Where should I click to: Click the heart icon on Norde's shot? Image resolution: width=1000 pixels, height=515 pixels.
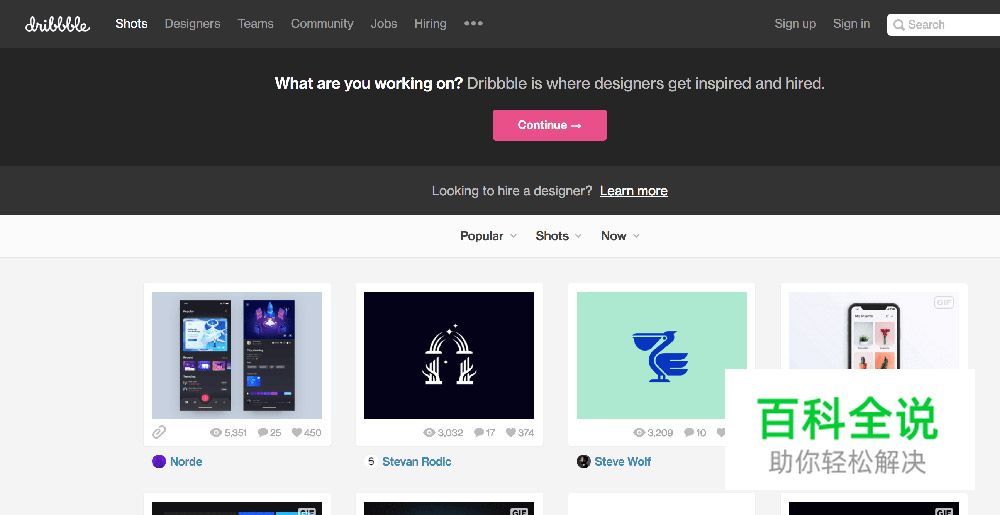click(x=296, y=433)
